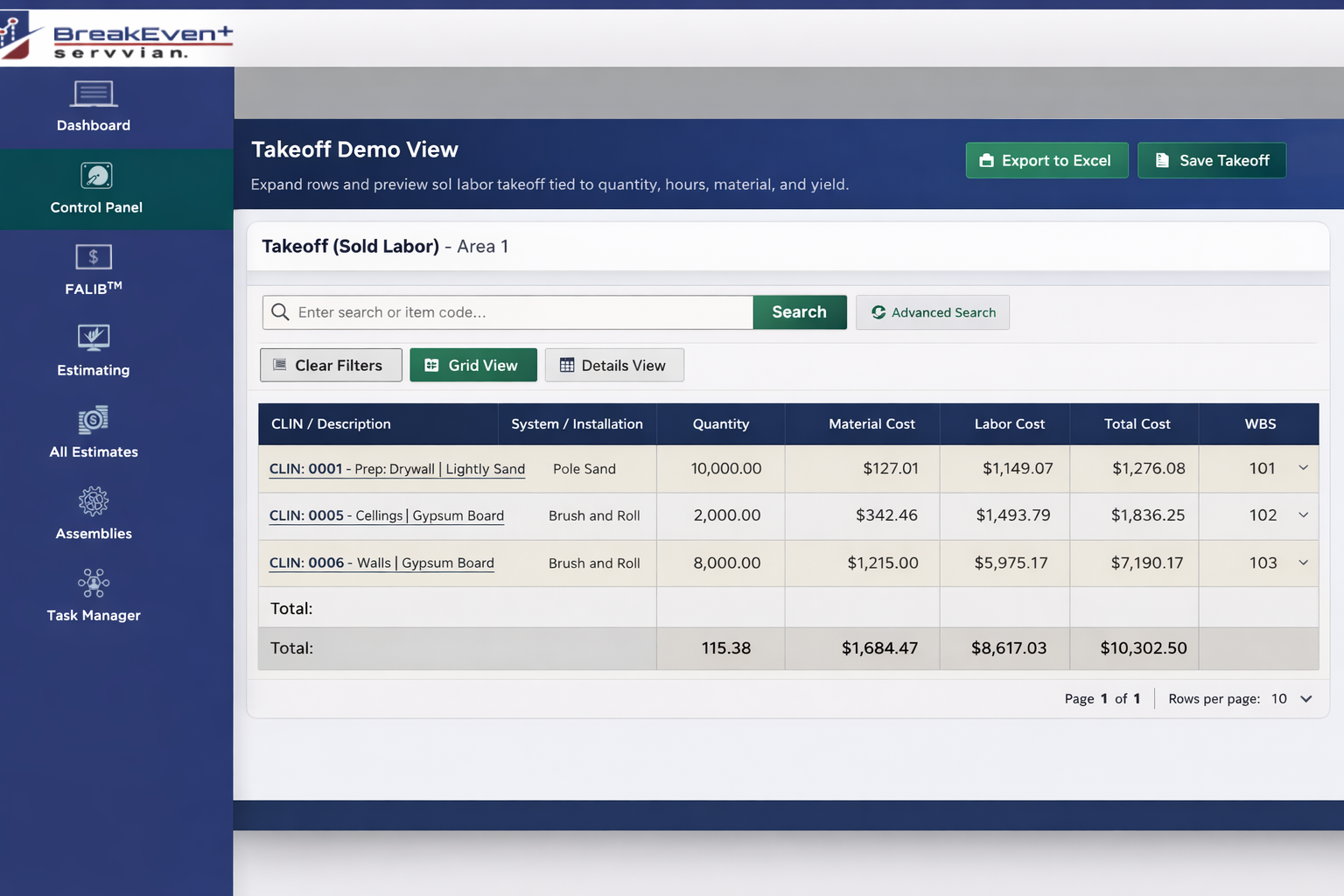Open the Estimating sidebar icon
The width and height of the screenshot is (1344, 896).
[94, 338]
